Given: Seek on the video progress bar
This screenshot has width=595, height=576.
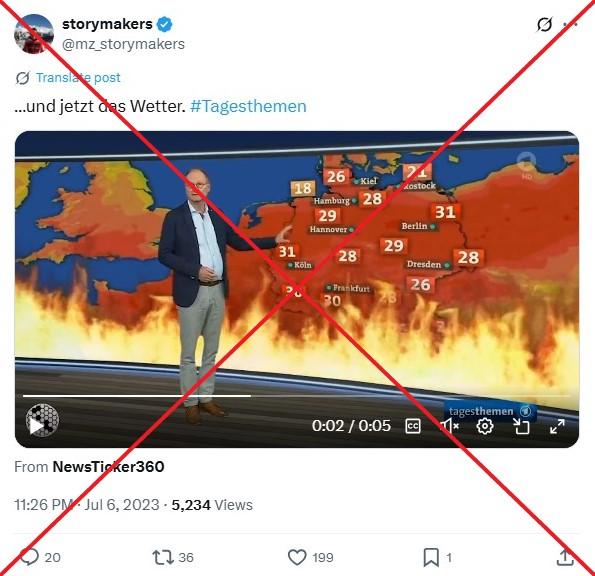Looking at the screenshot, I should click(x=297, y=396).
